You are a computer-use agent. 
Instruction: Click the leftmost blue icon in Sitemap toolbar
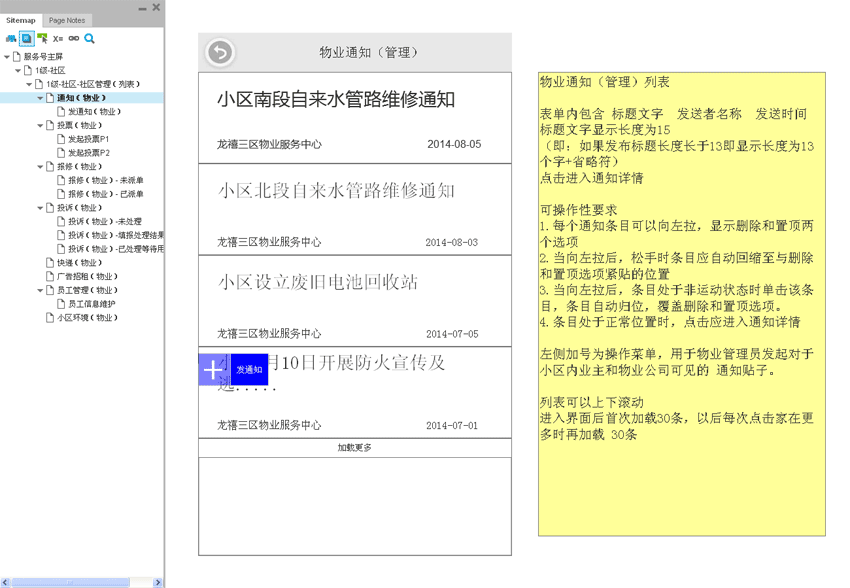11,39
